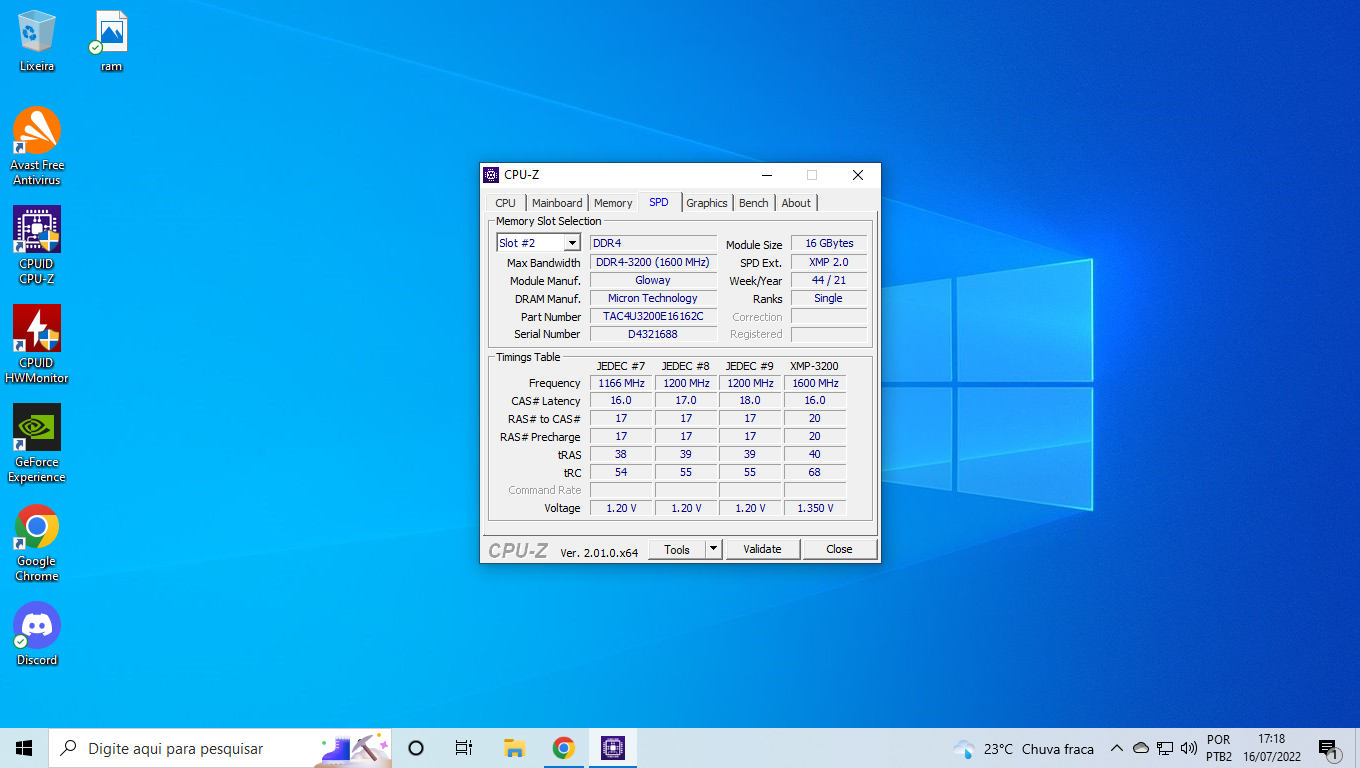Open the volume speaker tray icon
Image resolution: width=1360 pixels, height=768 pixels.
1189,748
